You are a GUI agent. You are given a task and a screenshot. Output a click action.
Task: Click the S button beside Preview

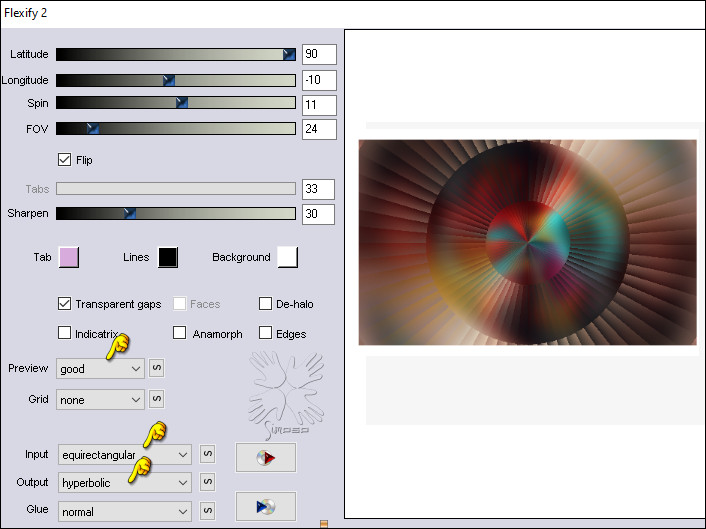156,368
